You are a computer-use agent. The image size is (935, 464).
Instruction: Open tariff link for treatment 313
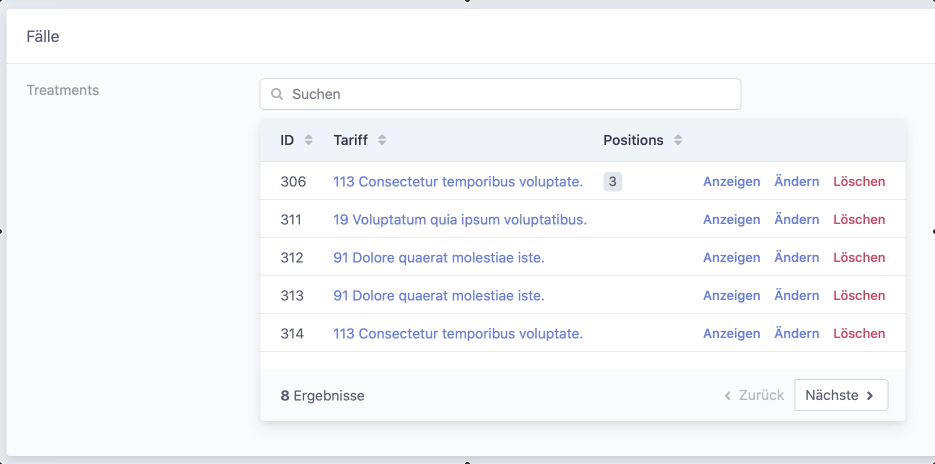tap(439, 295)
